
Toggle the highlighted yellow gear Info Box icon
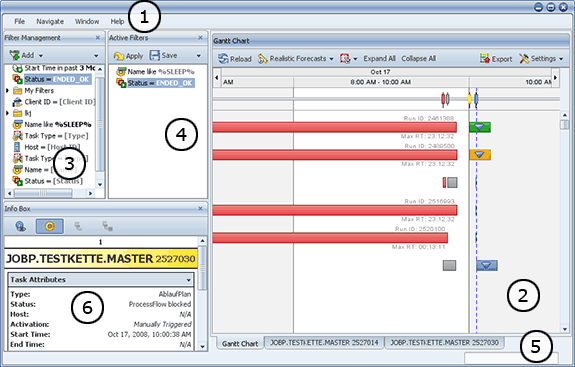[50, 226]
